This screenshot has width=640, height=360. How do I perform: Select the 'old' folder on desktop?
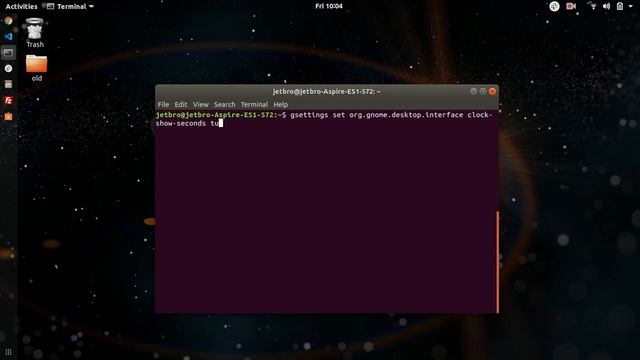(x=36, y=68)
